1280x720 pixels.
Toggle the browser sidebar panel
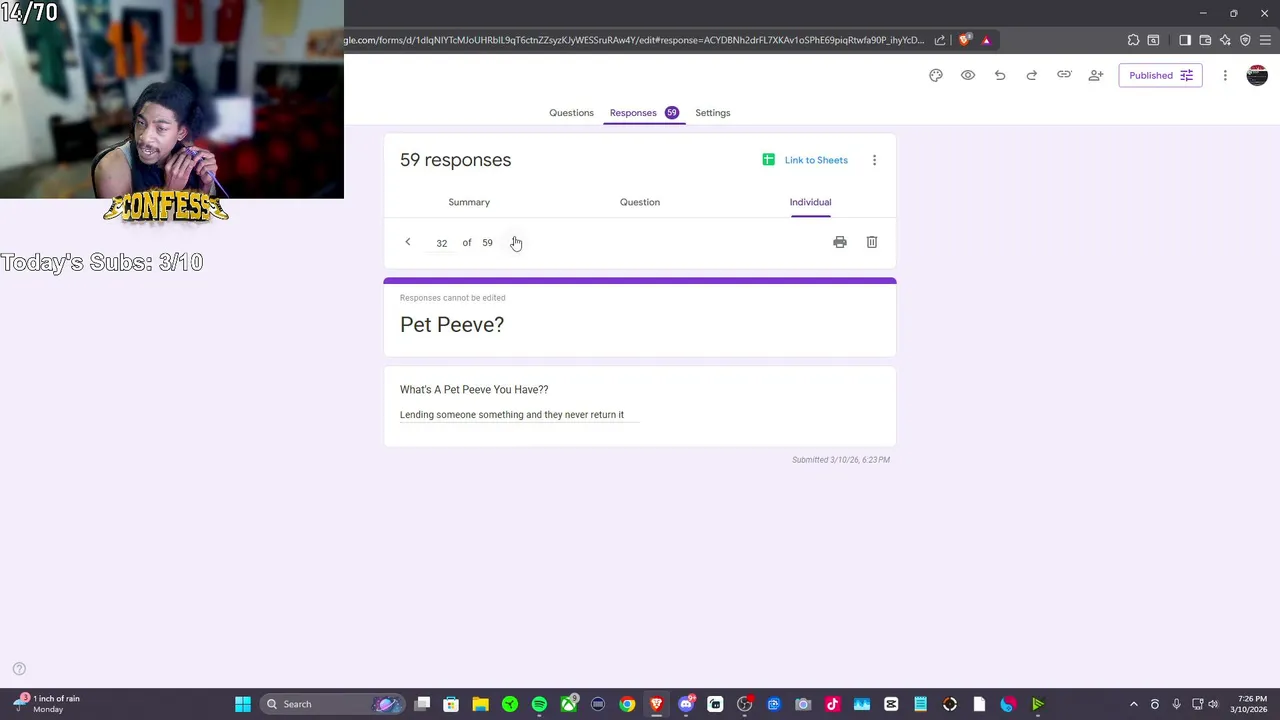[x=1185, y=40]
